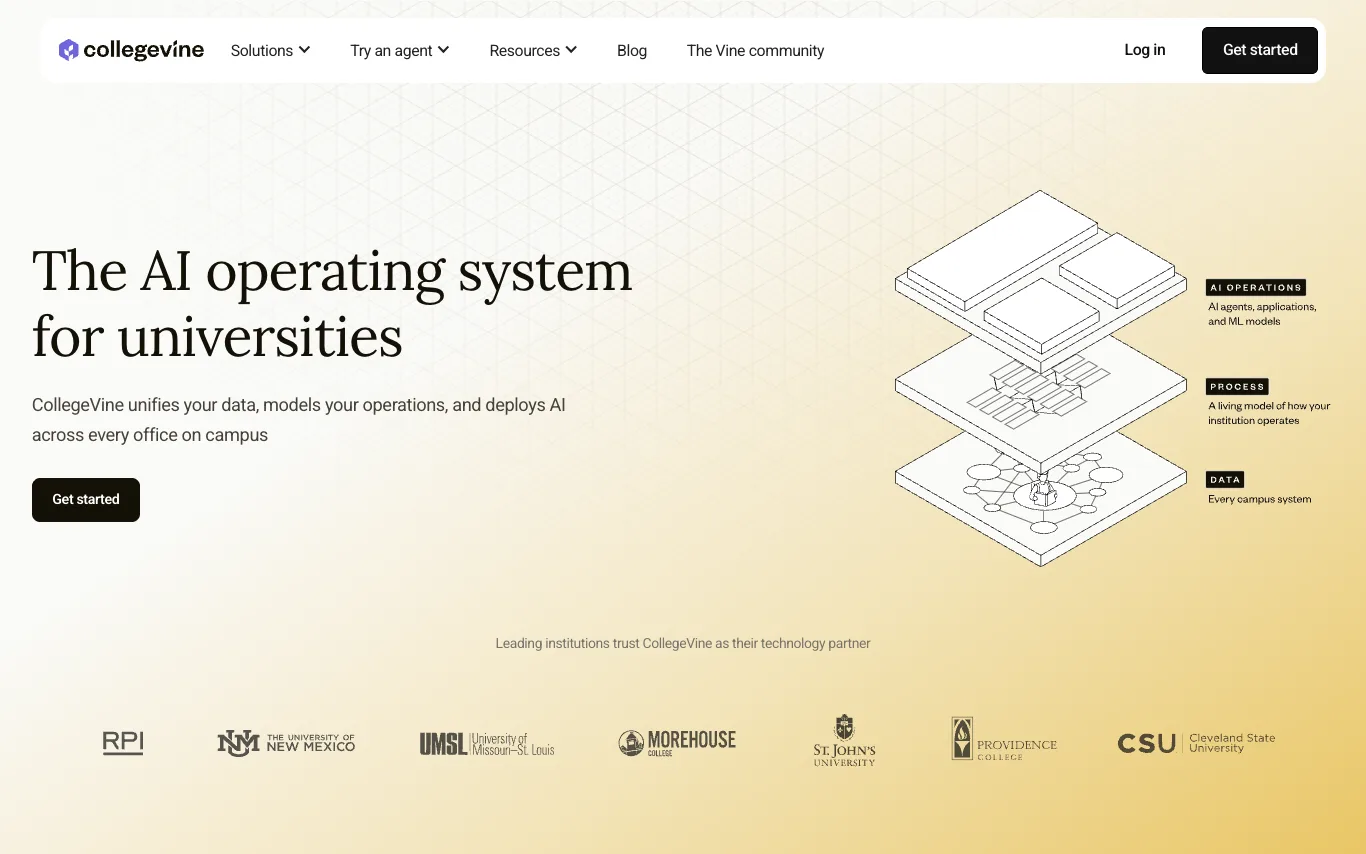The width and height of the screenshot is (1366, 854).
Task: Open the Try an agent dropdown
Action: 400,50
